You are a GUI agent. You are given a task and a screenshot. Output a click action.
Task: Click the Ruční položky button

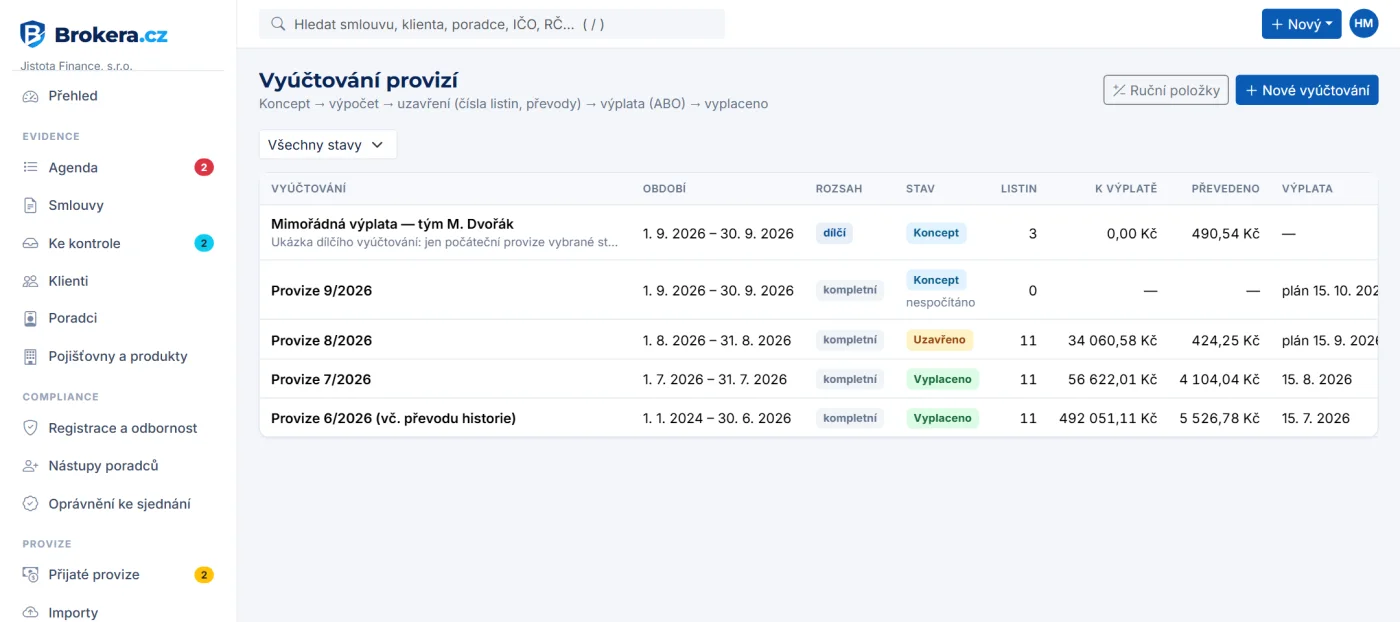1166,90
